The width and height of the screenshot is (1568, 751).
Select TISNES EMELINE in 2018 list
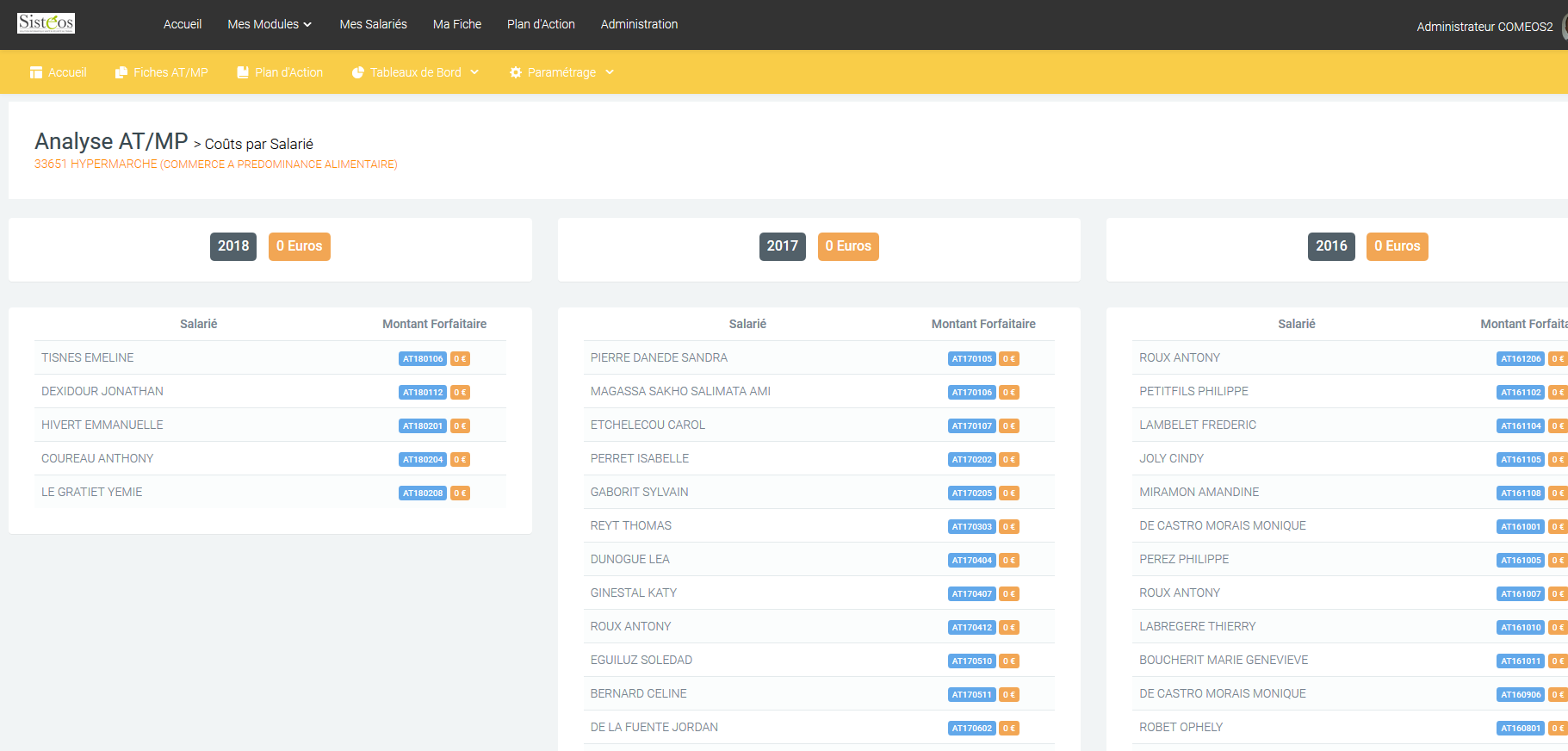coord(88,357)
